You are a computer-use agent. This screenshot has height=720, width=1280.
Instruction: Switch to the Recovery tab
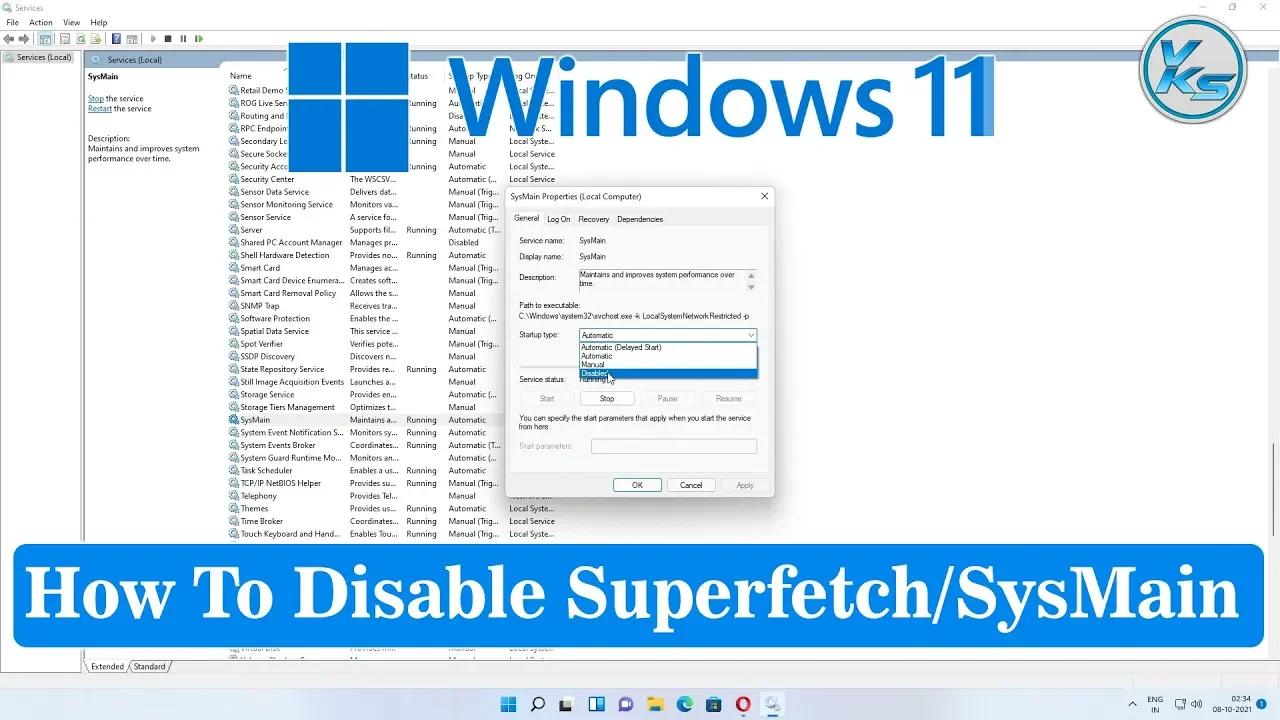(x=593, y=218)
